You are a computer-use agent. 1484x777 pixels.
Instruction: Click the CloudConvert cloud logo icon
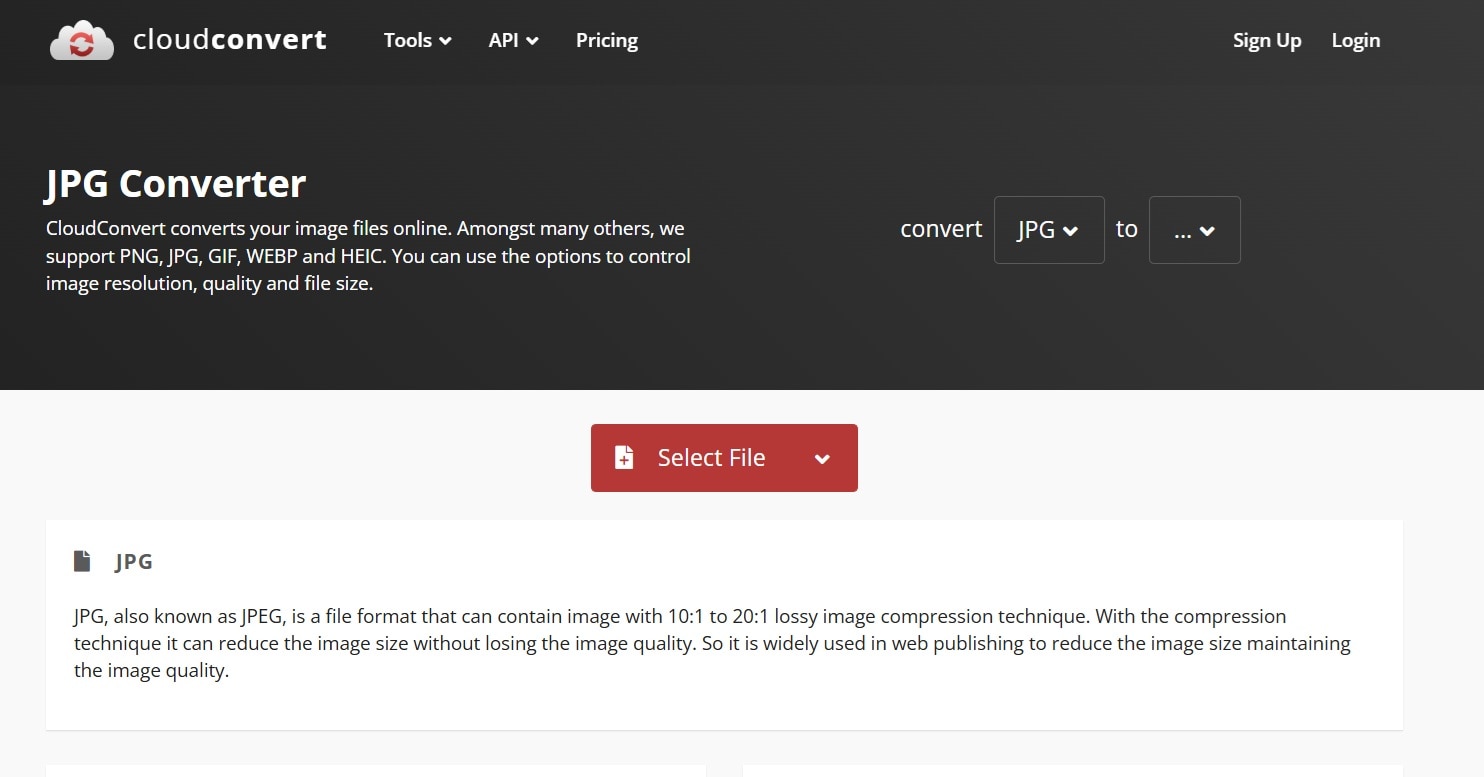(x=81, y=40)
